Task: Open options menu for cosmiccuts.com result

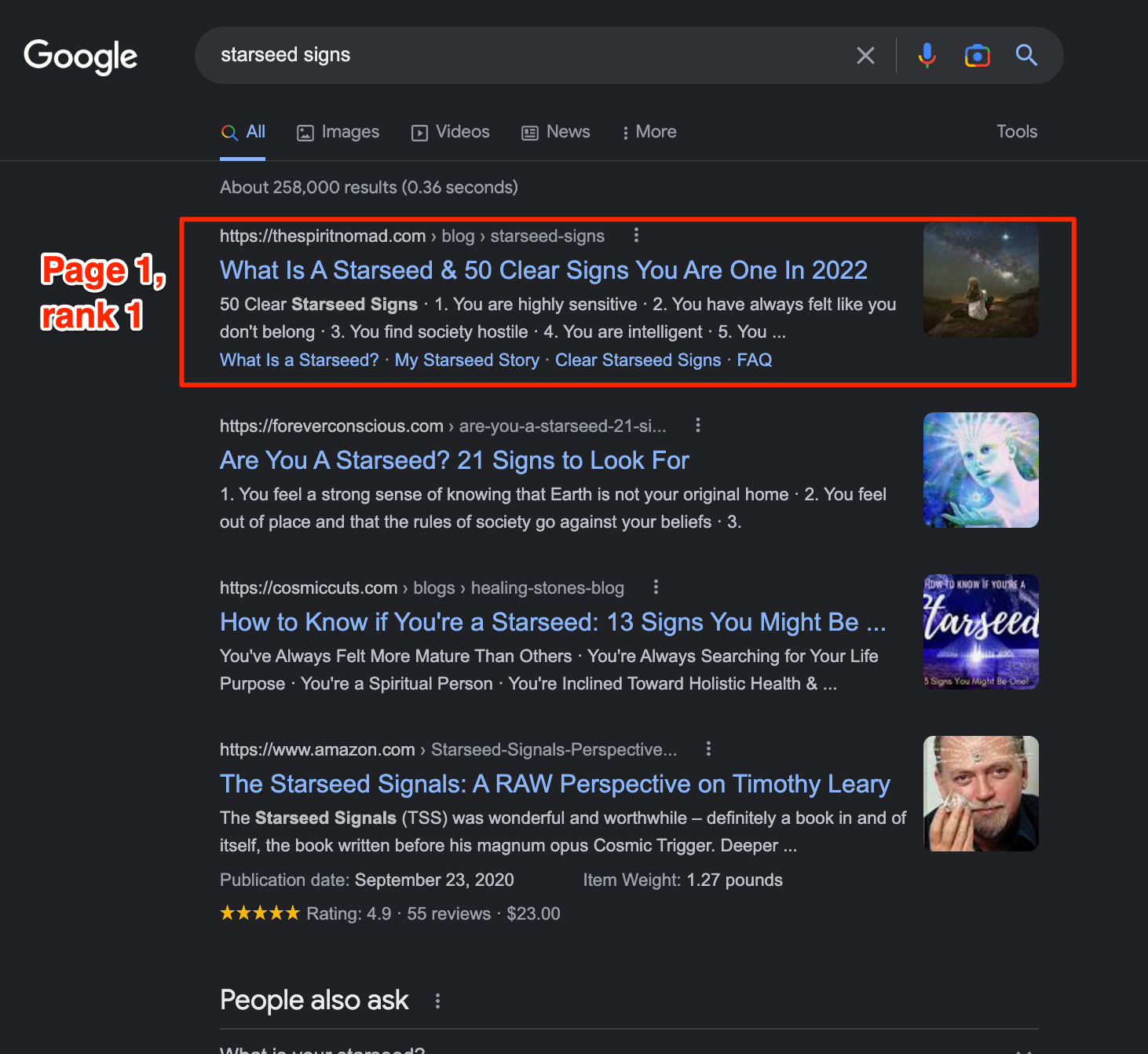Action: (656, 587)
